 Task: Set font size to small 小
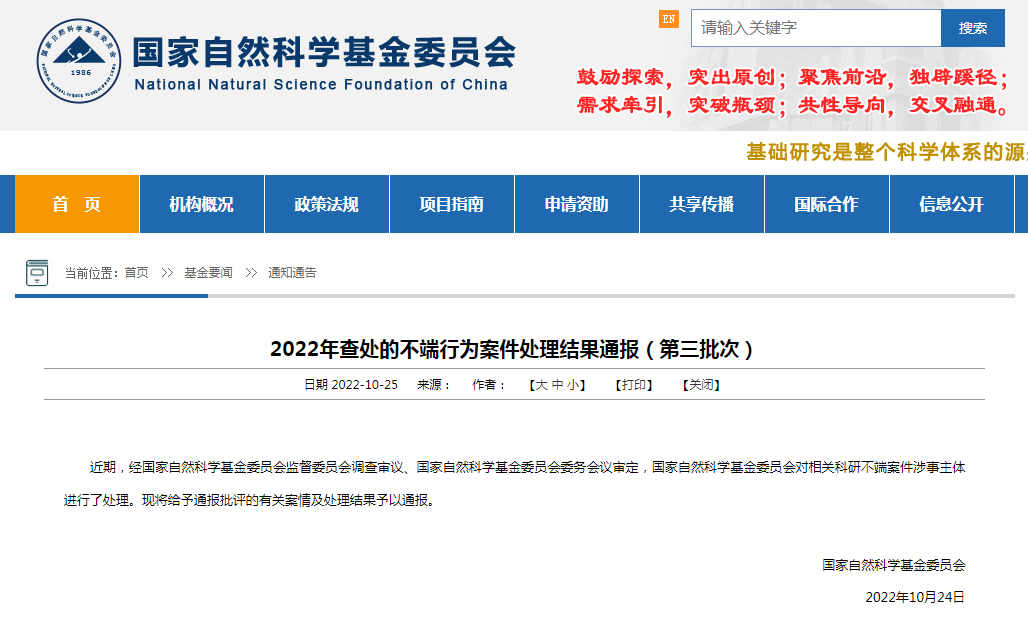(x=573, y=385)
